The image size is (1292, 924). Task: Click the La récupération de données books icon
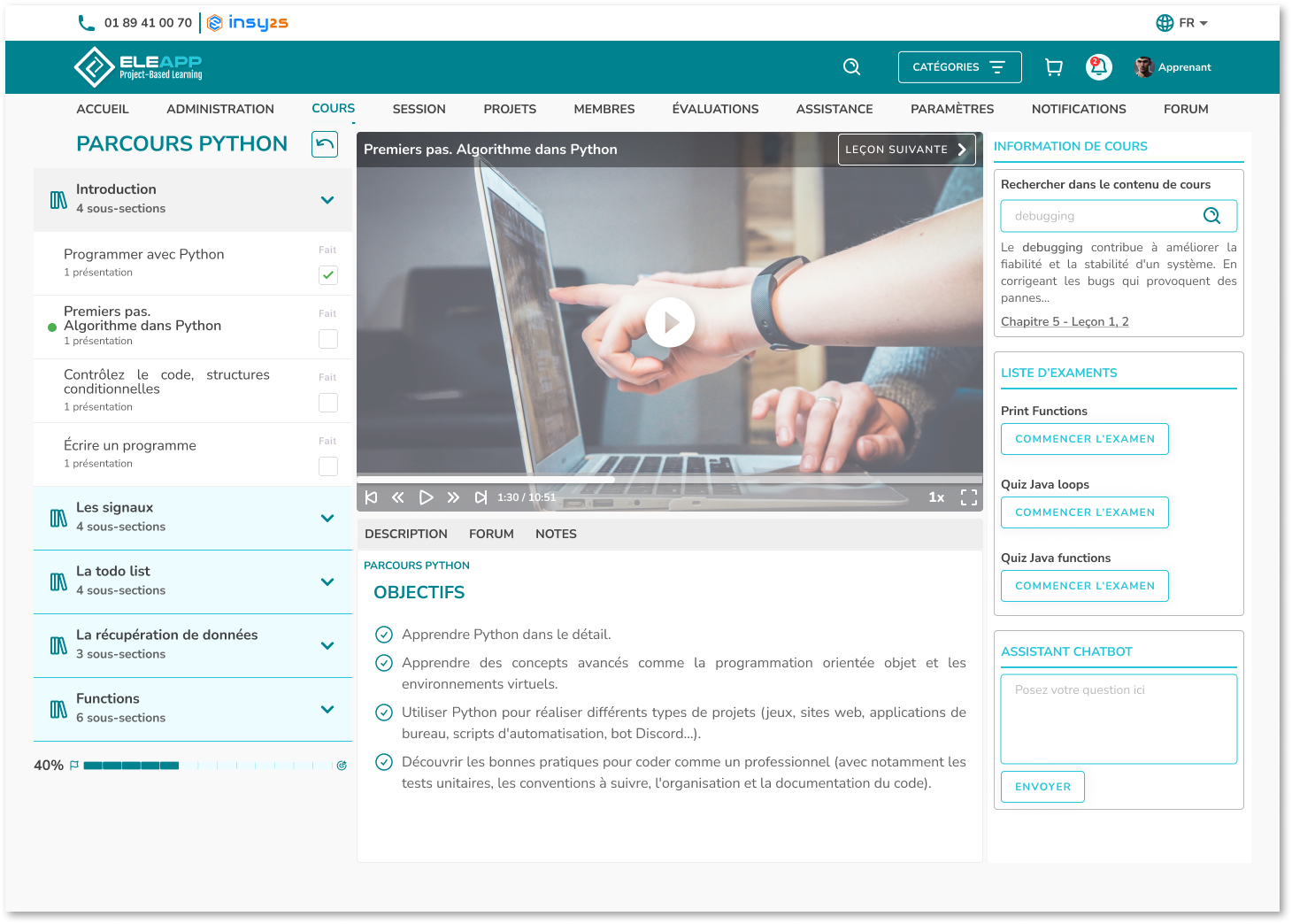coord(58,646)
